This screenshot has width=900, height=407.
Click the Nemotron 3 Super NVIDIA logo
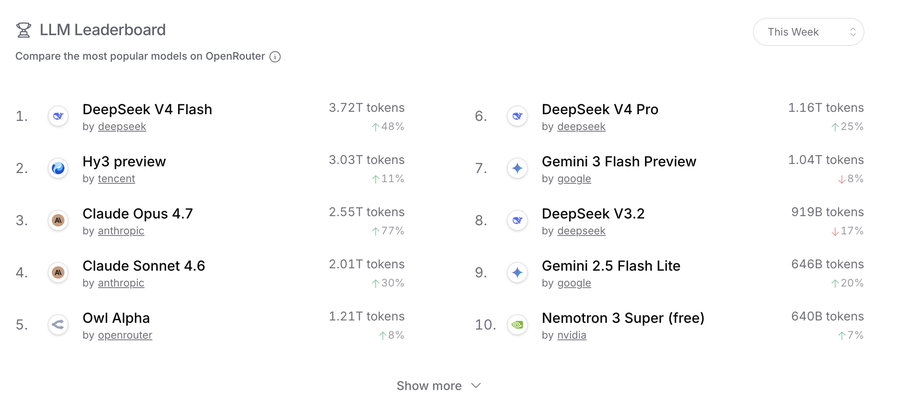pos(517,325)
